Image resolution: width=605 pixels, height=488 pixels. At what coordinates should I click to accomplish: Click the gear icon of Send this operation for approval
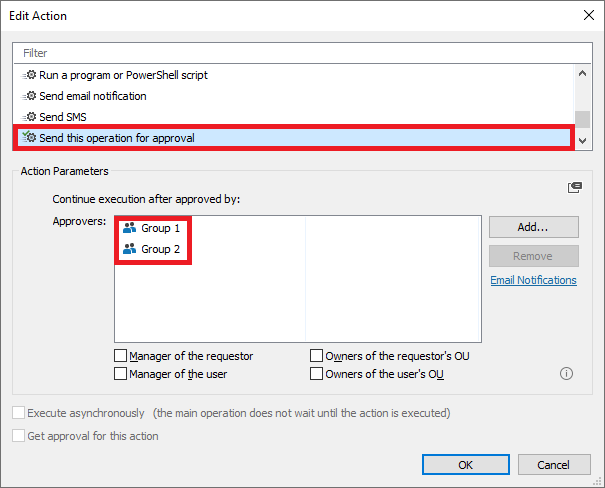(29, 137)
